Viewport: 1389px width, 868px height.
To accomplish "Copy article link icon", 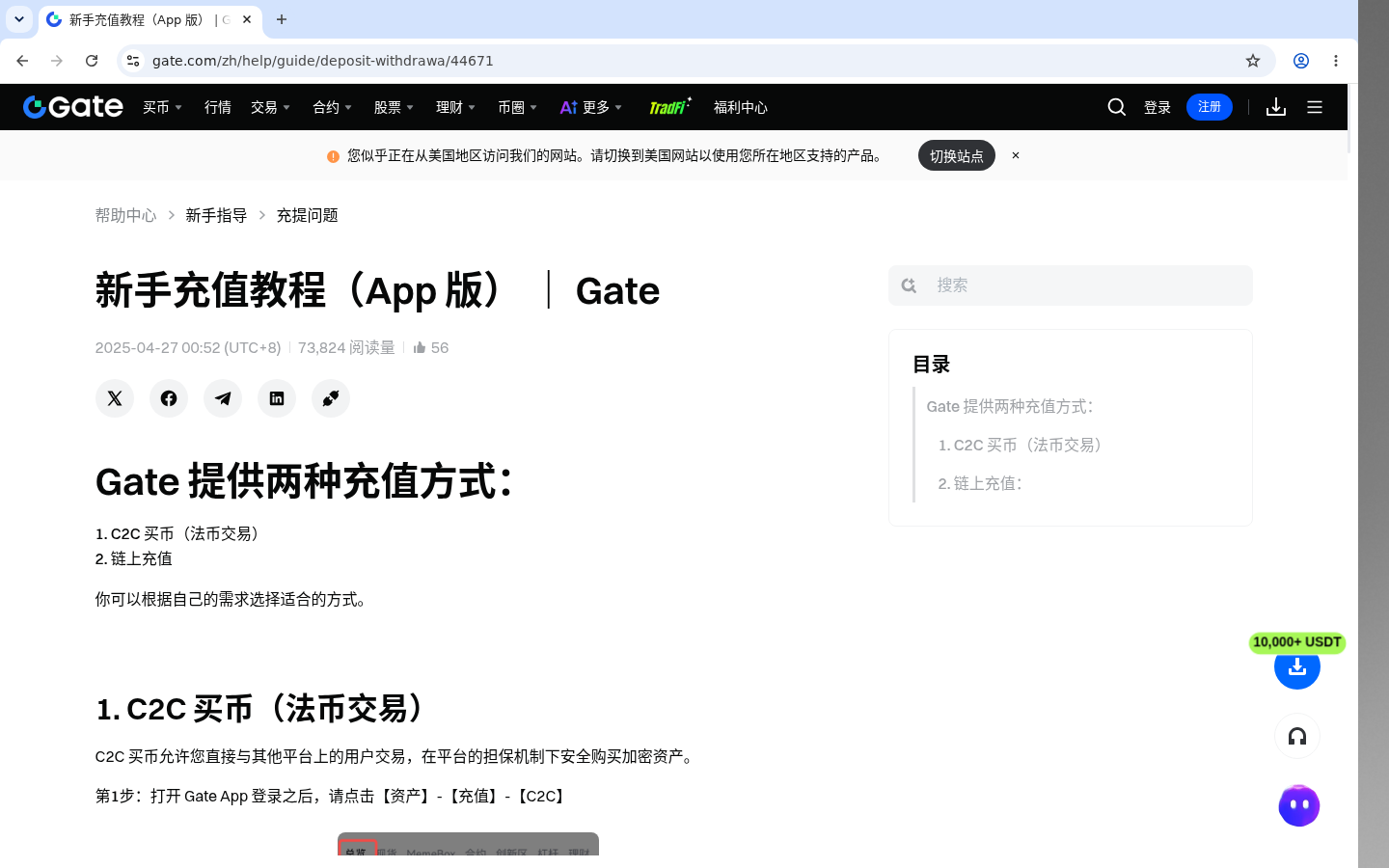I will click(x=331, y=398).
